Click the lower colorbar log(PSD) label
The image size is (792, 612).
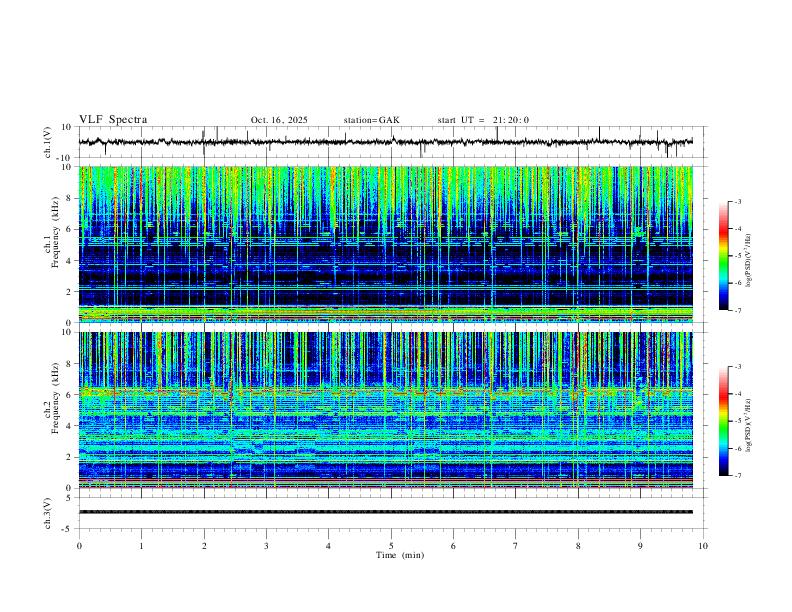[748, 425]
